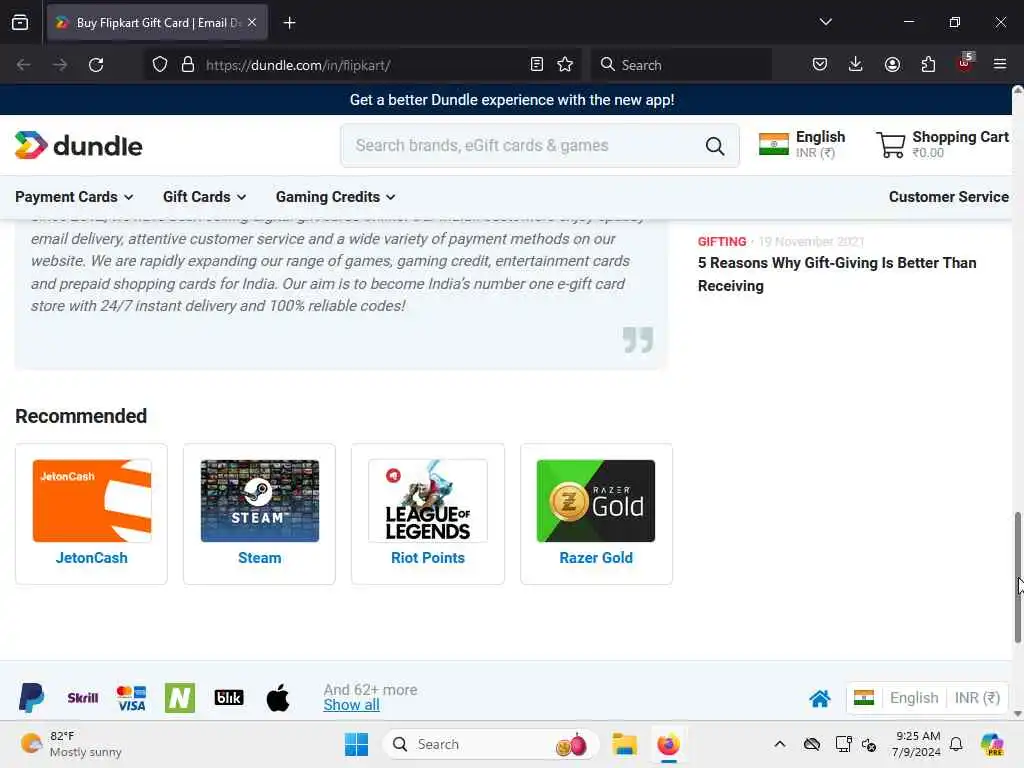Open Riot Points League of Legends card

(428, 514)
